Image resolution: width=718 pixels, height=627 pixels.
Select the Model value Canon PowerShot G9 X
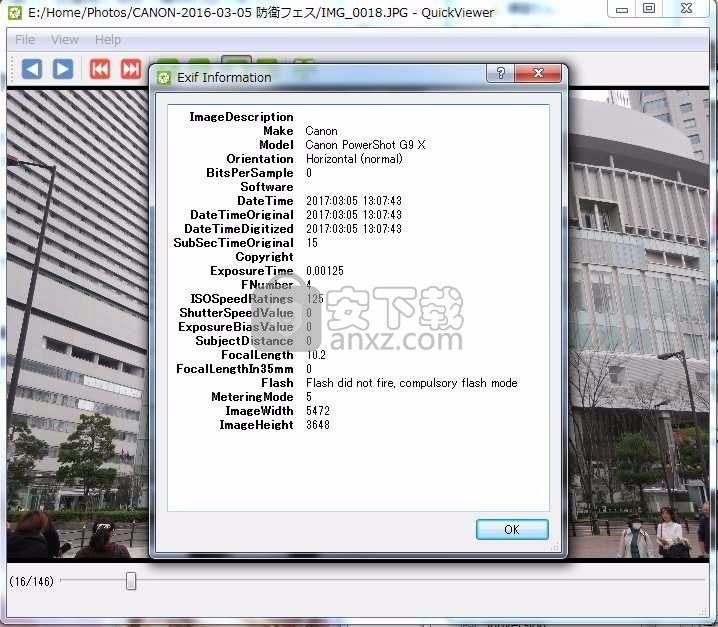[x=365, y=145]
